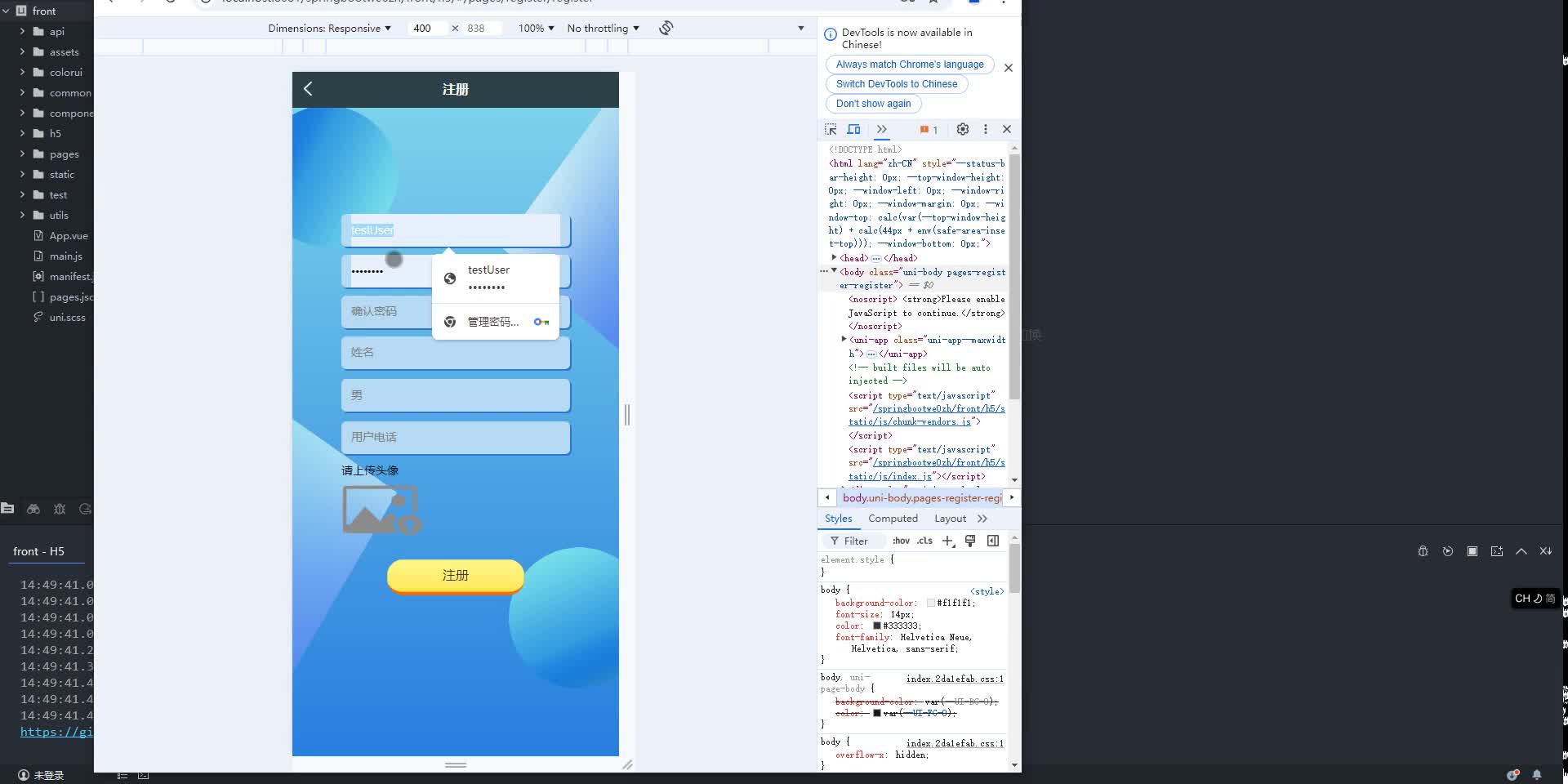
Task: Open the No throttling dropdown
Action: tap(604, 28)
